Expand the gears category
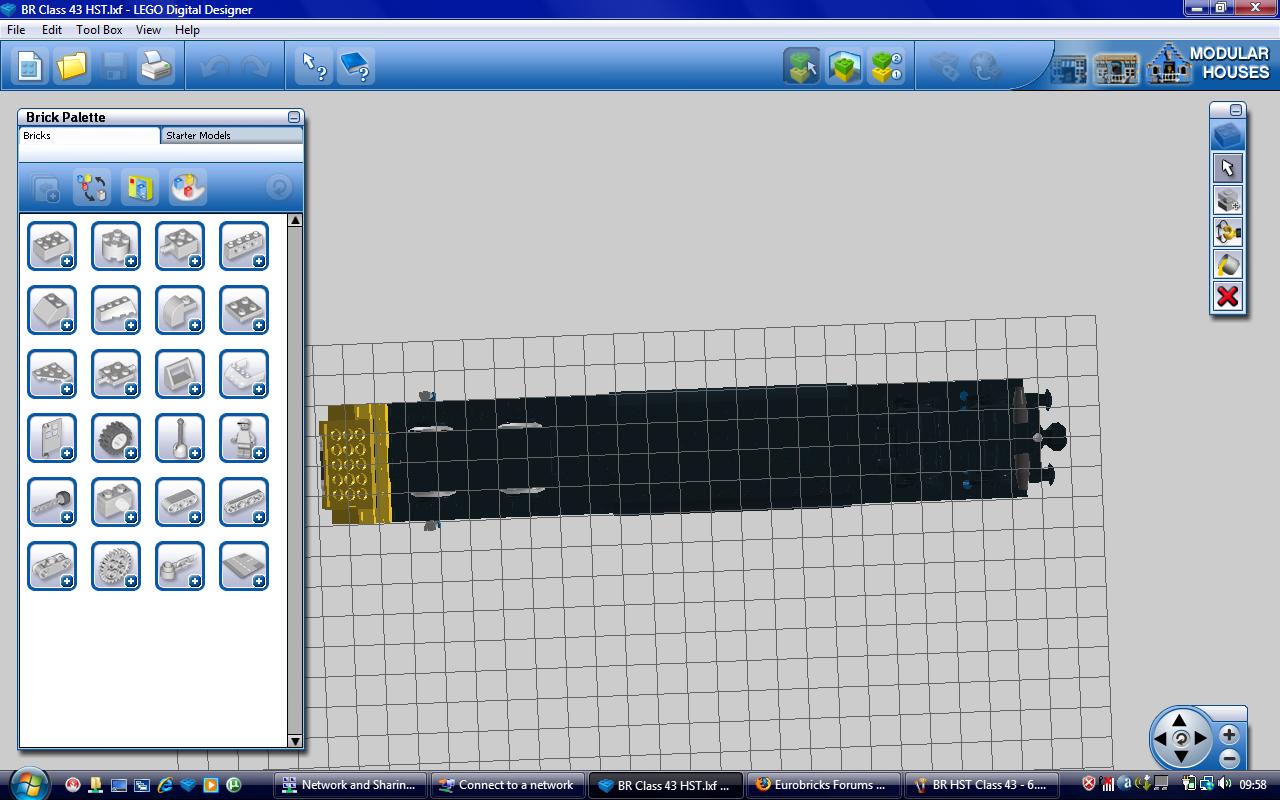This screenshot has height=800, width=1280. click(x=116, y=566)
